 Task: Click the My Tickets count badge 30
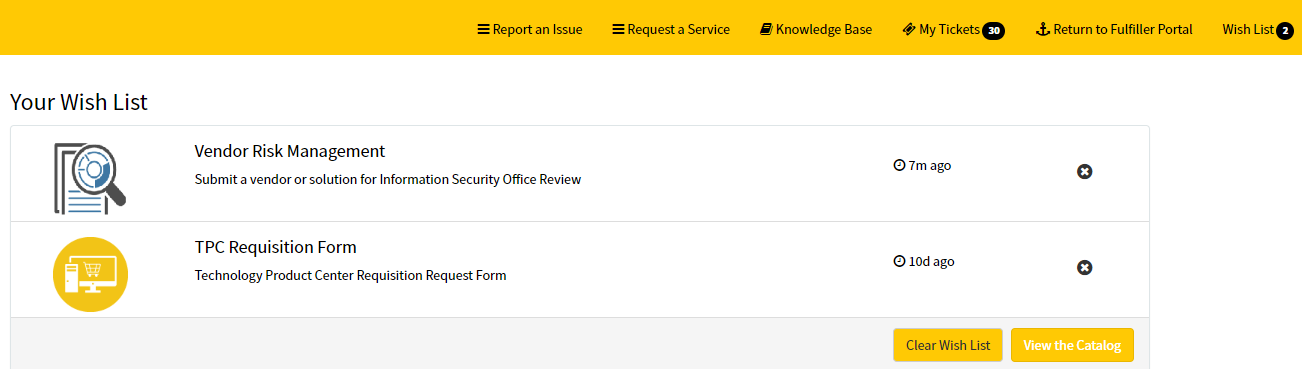(x=993, y=31)
